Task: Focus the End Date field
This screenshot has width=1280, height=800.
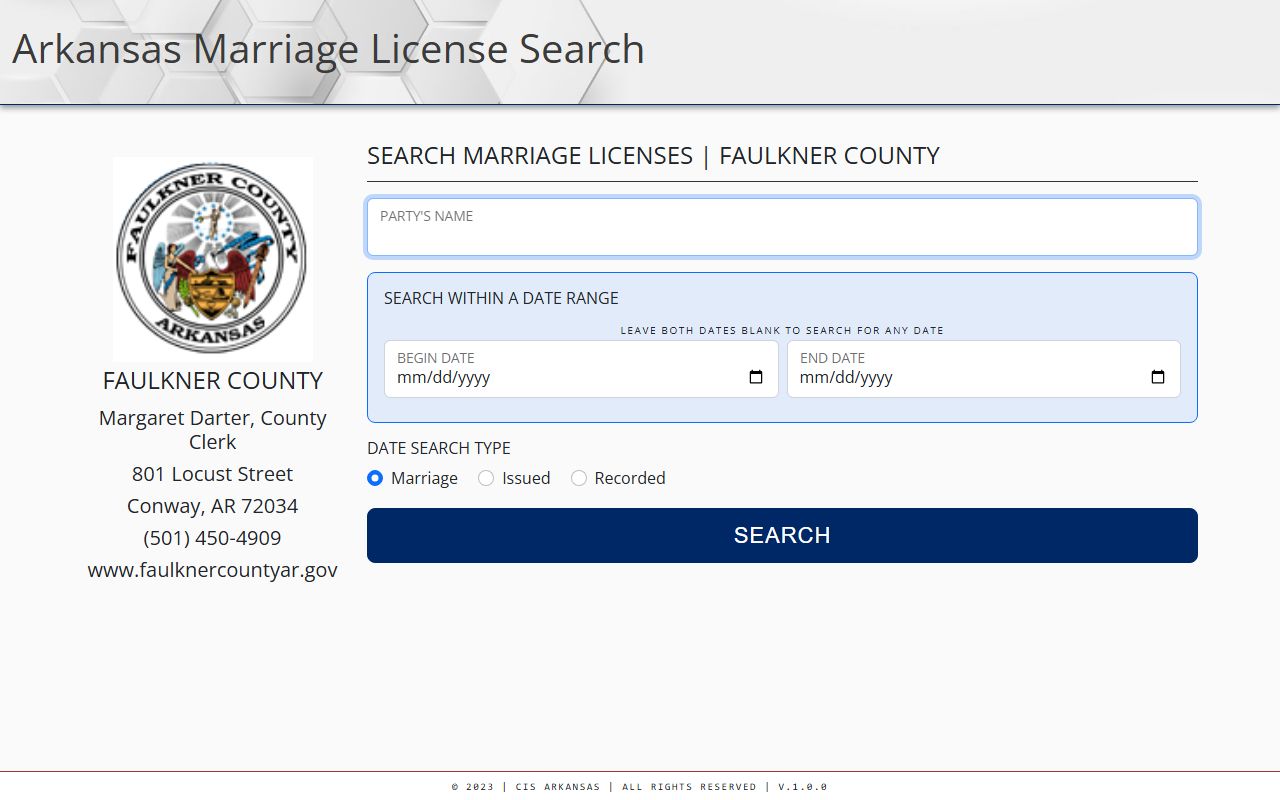Action: [x=984, y=369]
